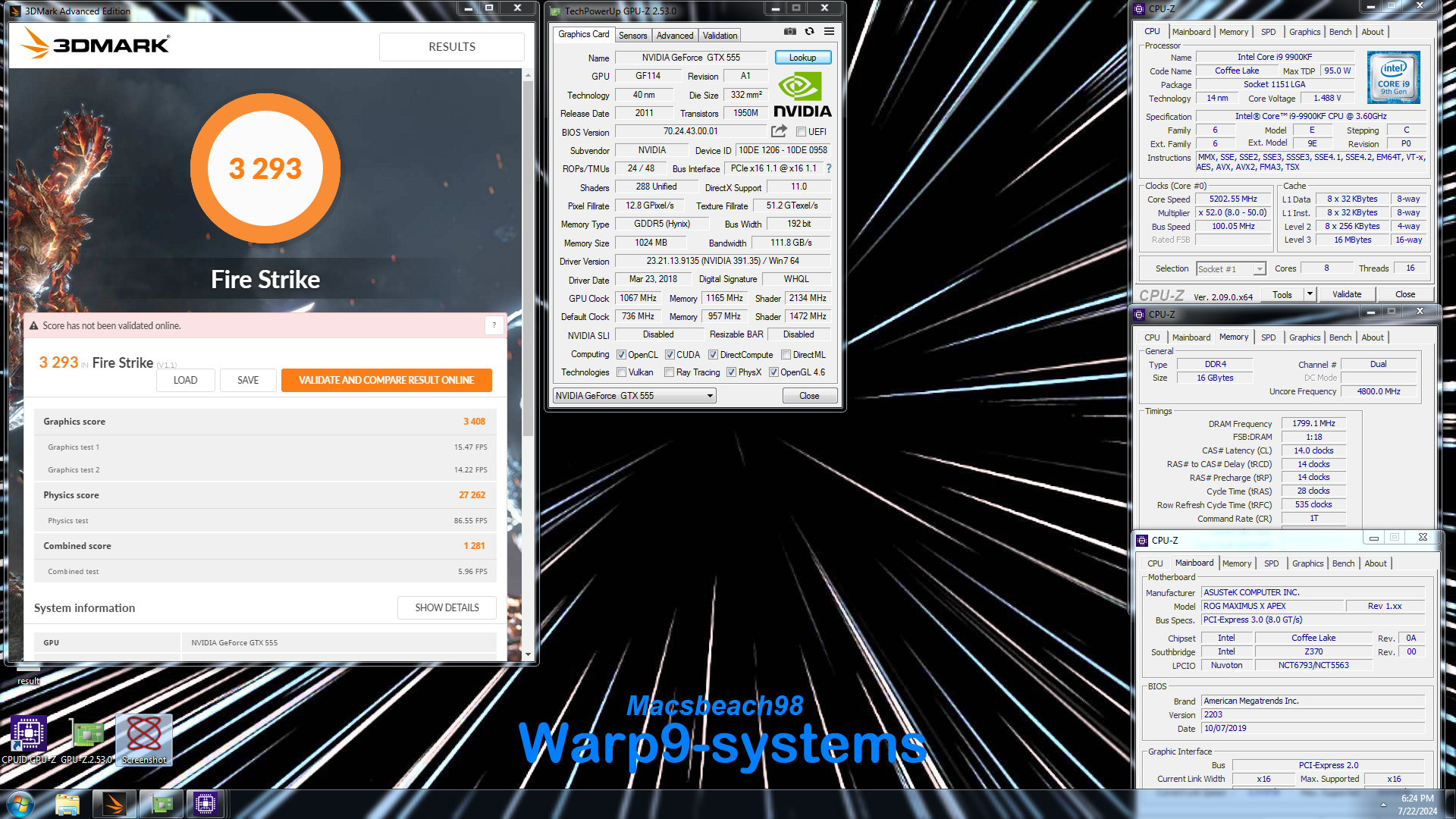Open the Socket #1 selection dropdown
Viewport: 1456px width, 819px height.
click(1231, 269)
